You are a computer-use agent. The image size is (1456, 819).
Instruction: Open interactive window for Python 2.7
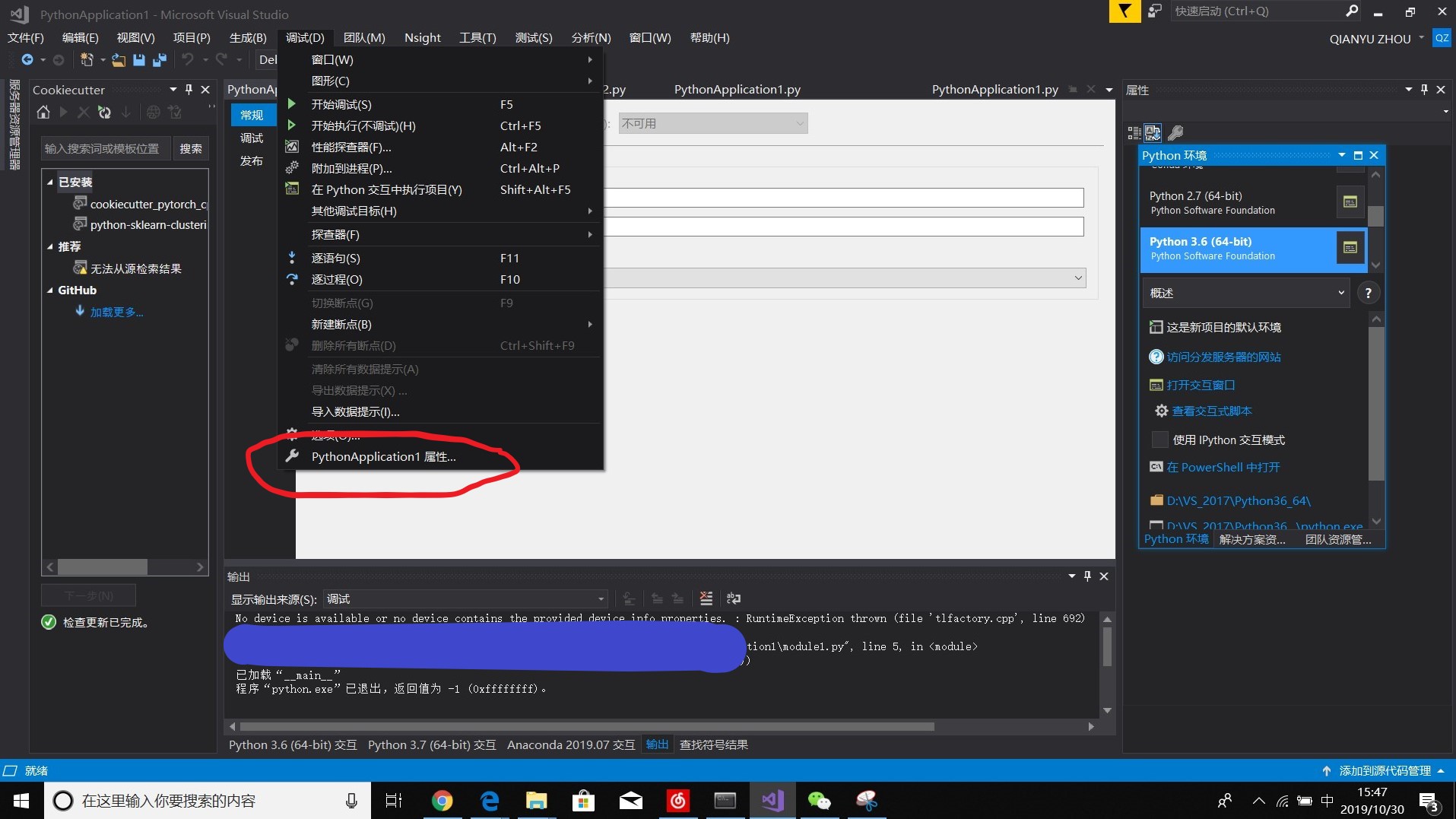click(x=1350, y=202)
